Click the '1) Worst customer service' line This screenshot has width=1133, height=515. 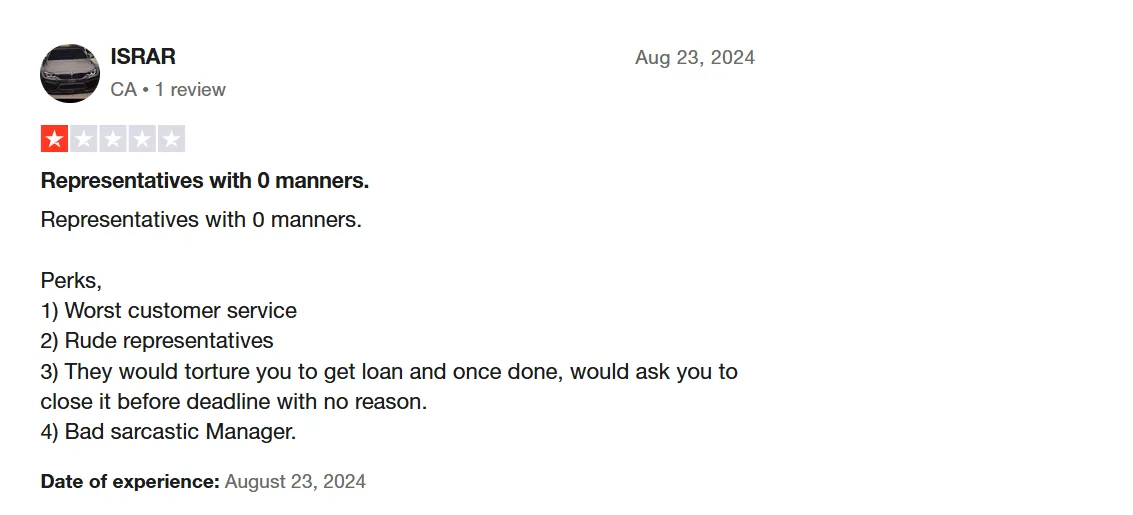(x=168, y=311)
